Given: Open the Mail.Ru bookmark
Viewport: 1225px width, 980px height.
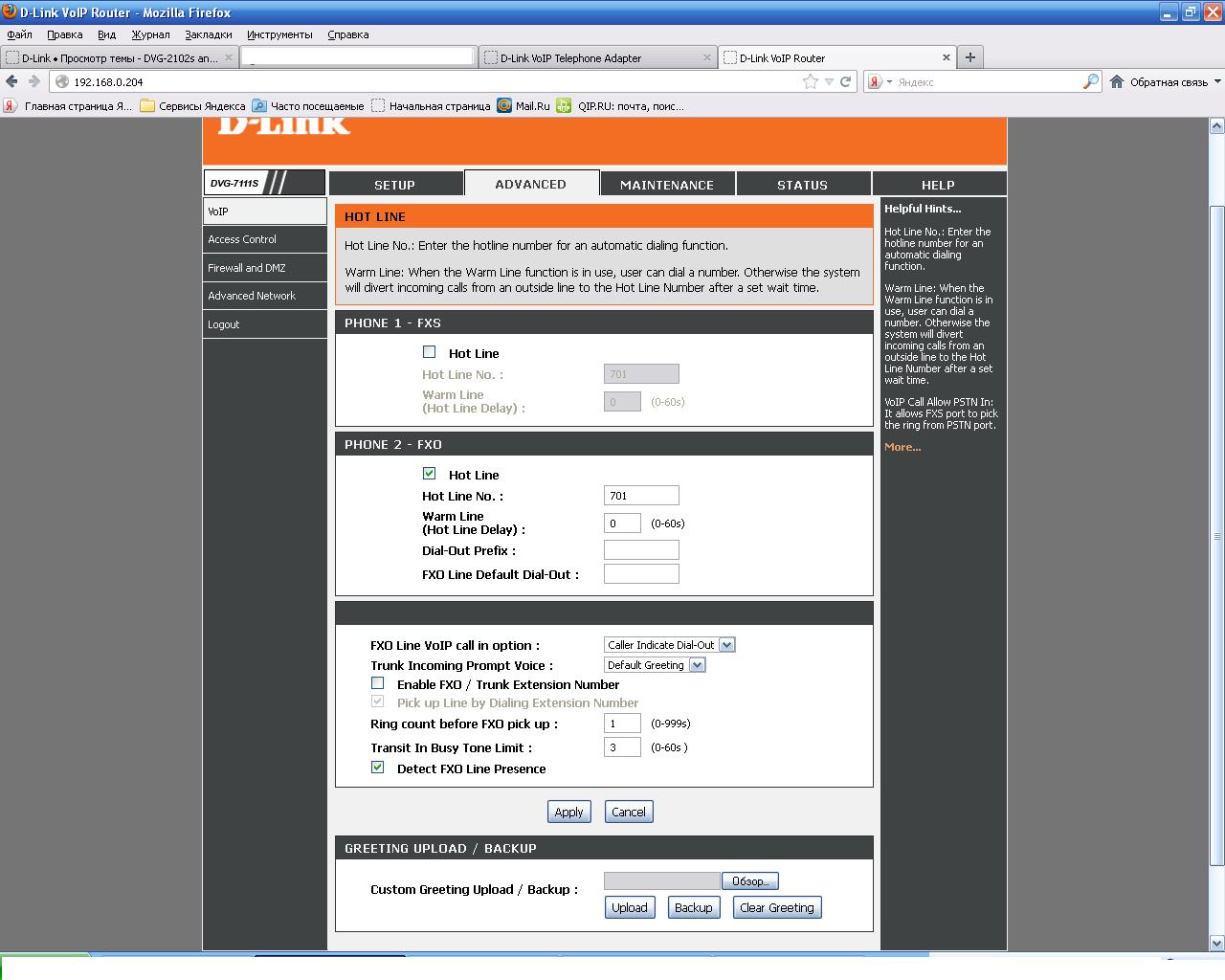Looking at the screenshot, I should pos(523,106).
